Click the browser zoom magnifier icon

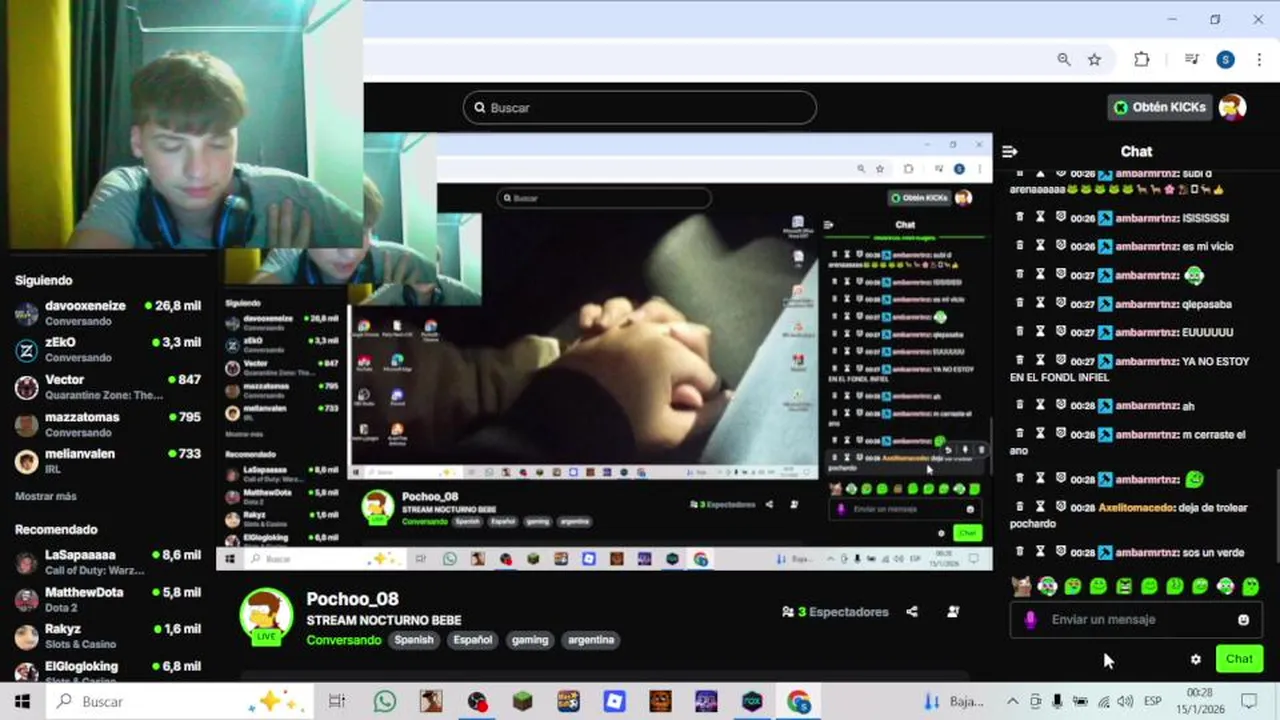coord(1064,59)
